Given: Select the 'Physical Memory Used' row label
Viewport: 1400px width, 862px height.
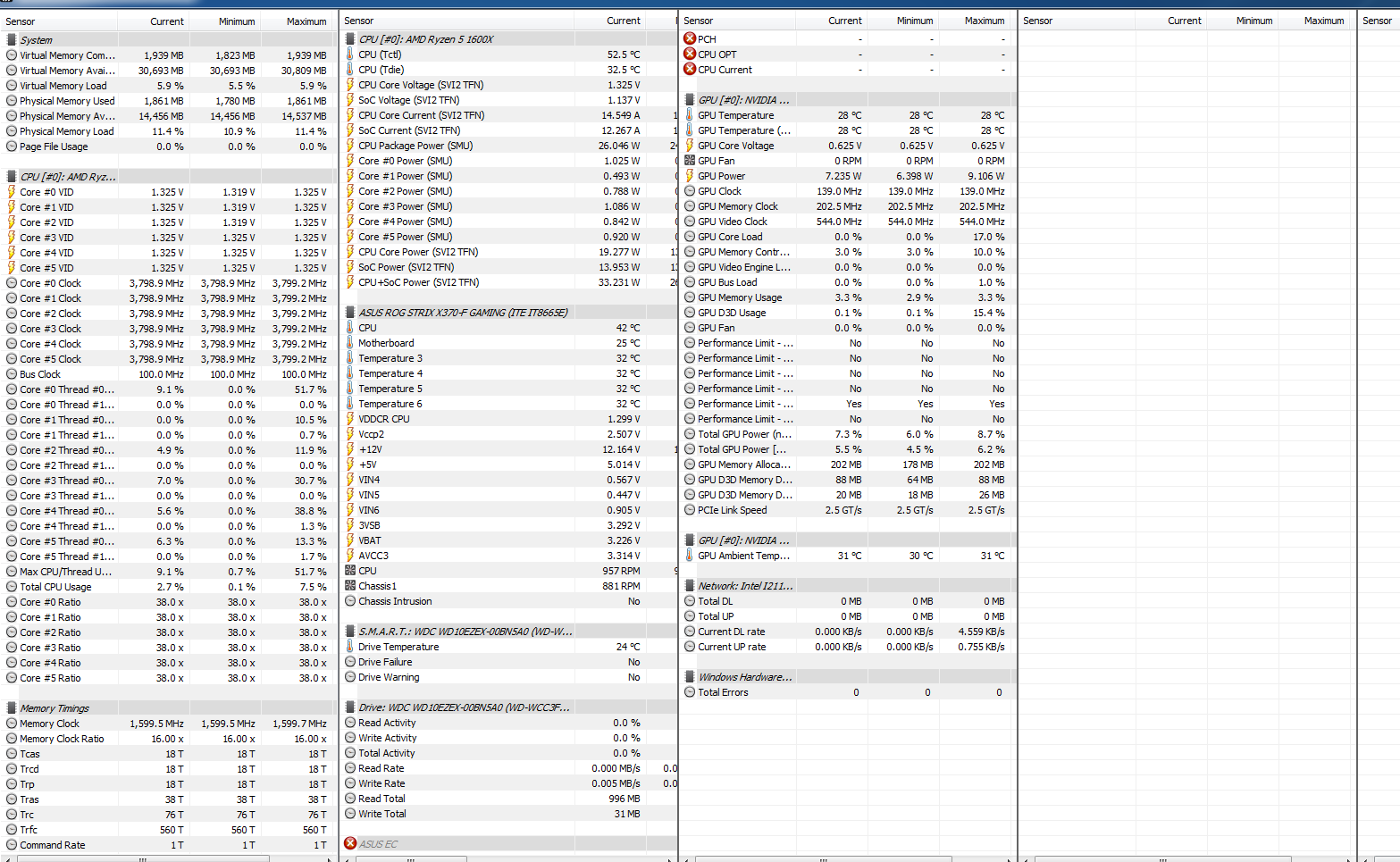Looking at the screenshot, I should (x=67, y=101).
